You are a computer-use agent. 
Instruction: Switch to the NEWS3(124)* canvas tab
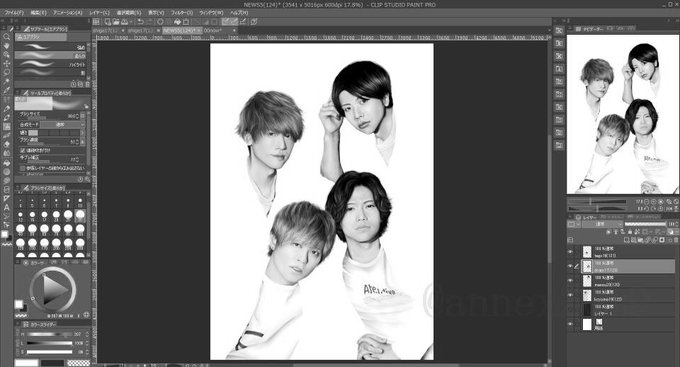tap(182, 30)
